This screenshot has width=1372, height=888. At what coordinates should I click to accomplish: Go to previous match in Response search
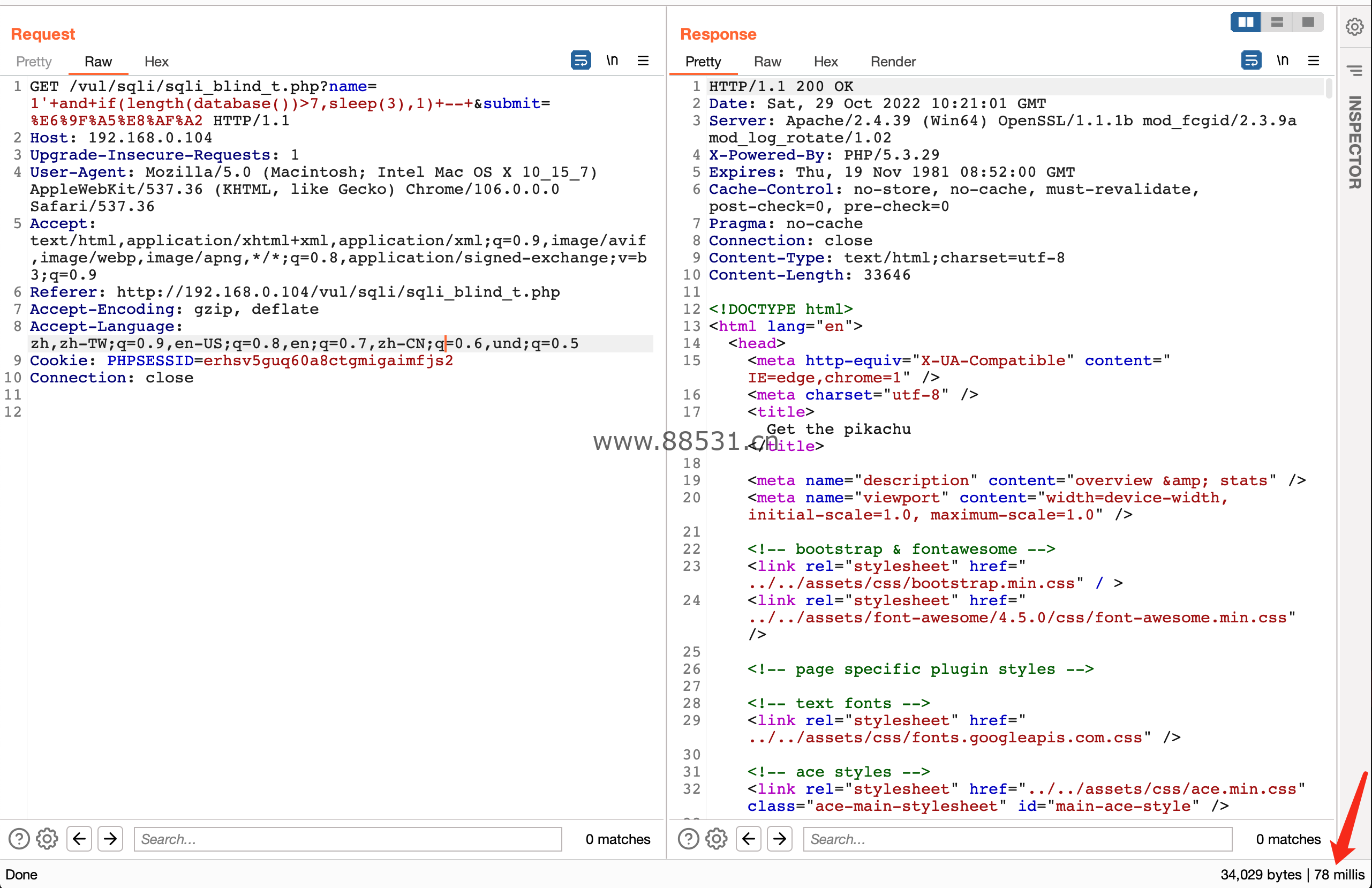point(749,838)
